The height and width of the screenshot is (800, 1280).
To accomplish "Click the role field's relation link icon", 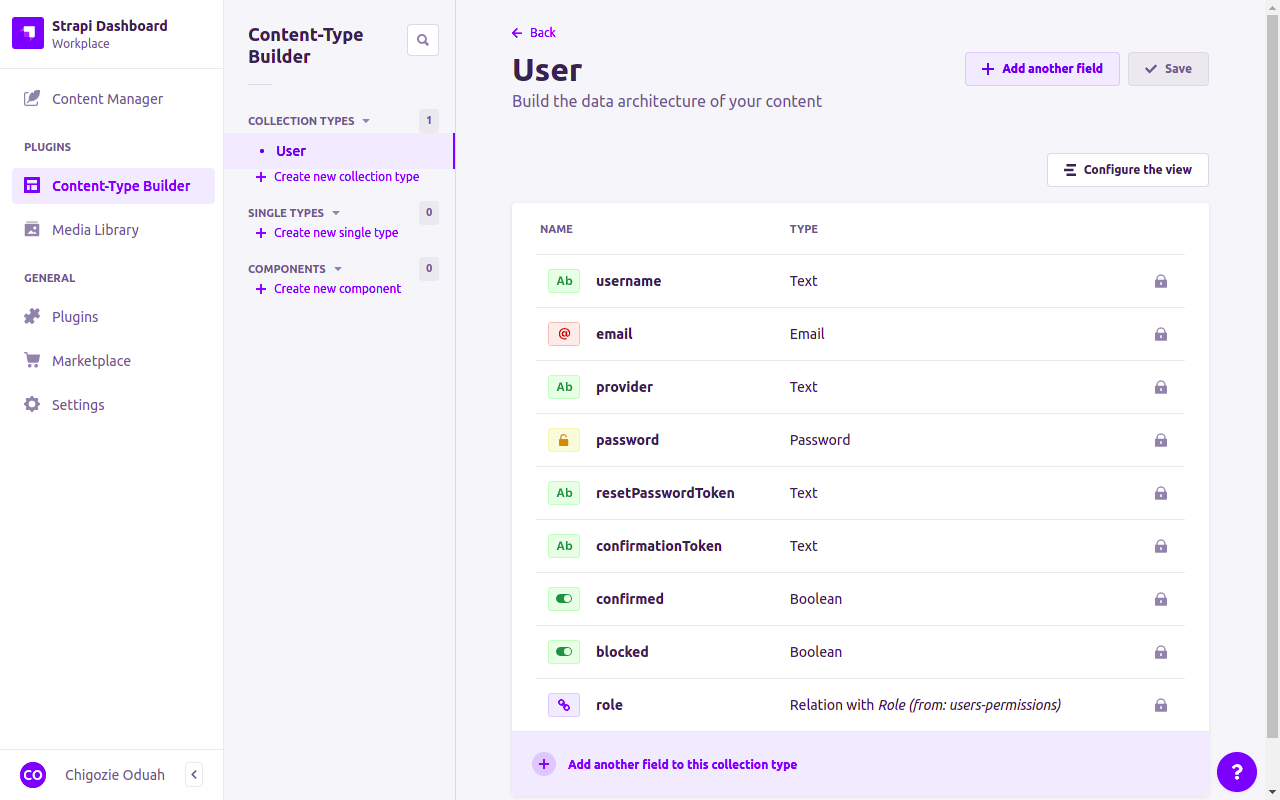I will pyautogui.click(x=564, y=705).
